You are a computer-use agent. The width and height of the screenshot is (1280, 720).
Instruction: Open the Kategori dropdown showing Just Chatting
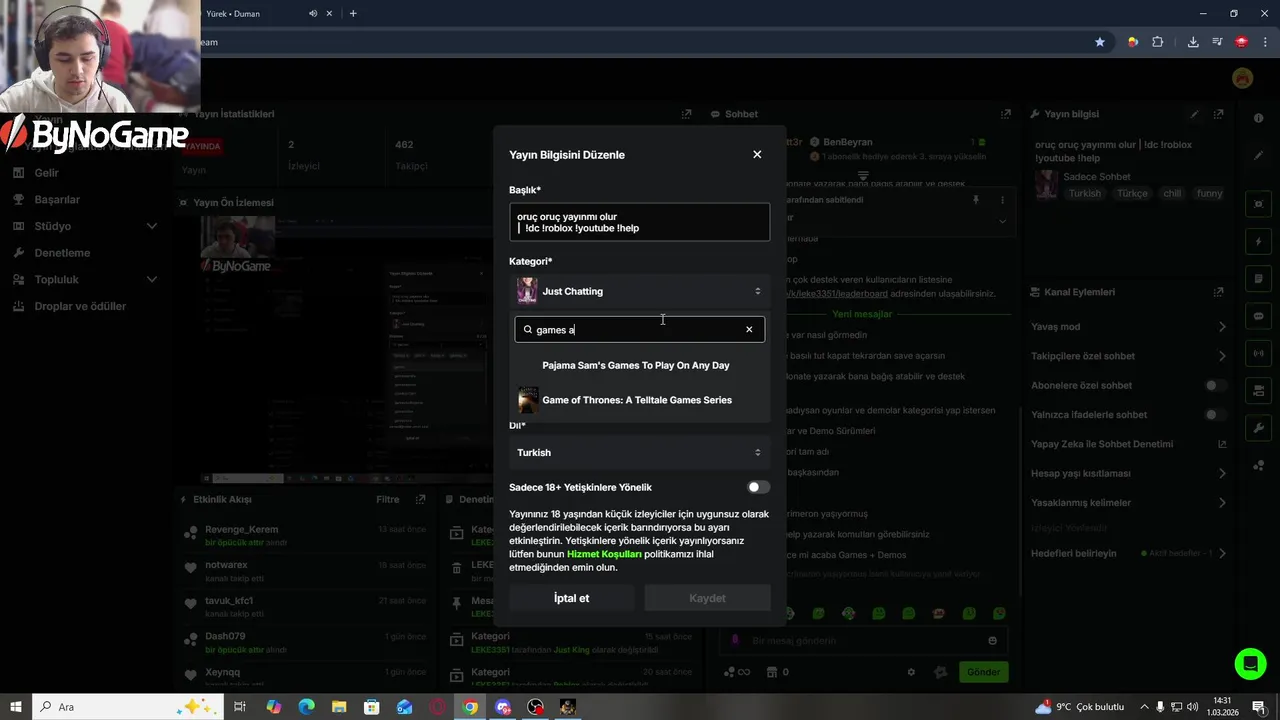click(640, 291)
